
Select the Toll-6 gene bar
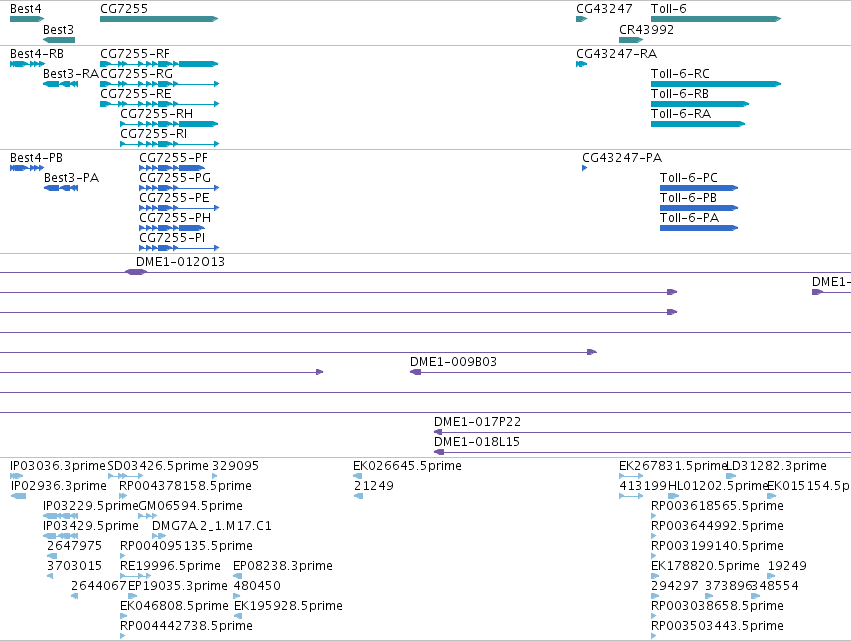pyautogui.click(x=716, y=19)
